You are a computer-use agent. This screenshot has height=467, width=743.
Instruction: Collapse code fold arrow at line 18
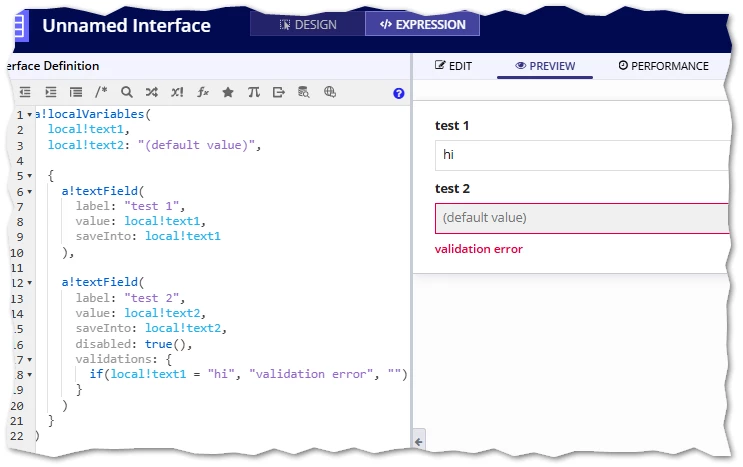pos(30,375)
